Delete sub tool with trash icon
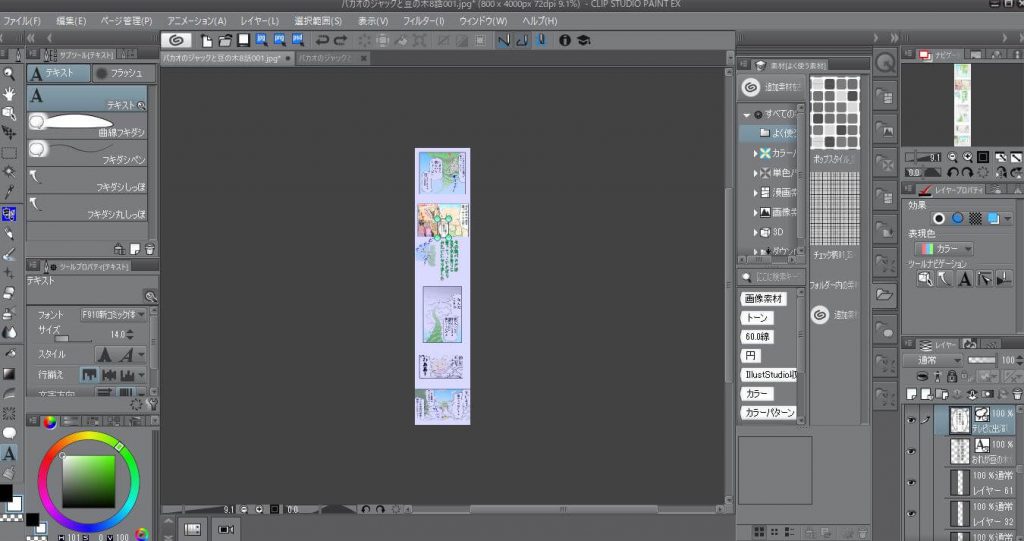 pyautogui.click(x=150, y=249)
